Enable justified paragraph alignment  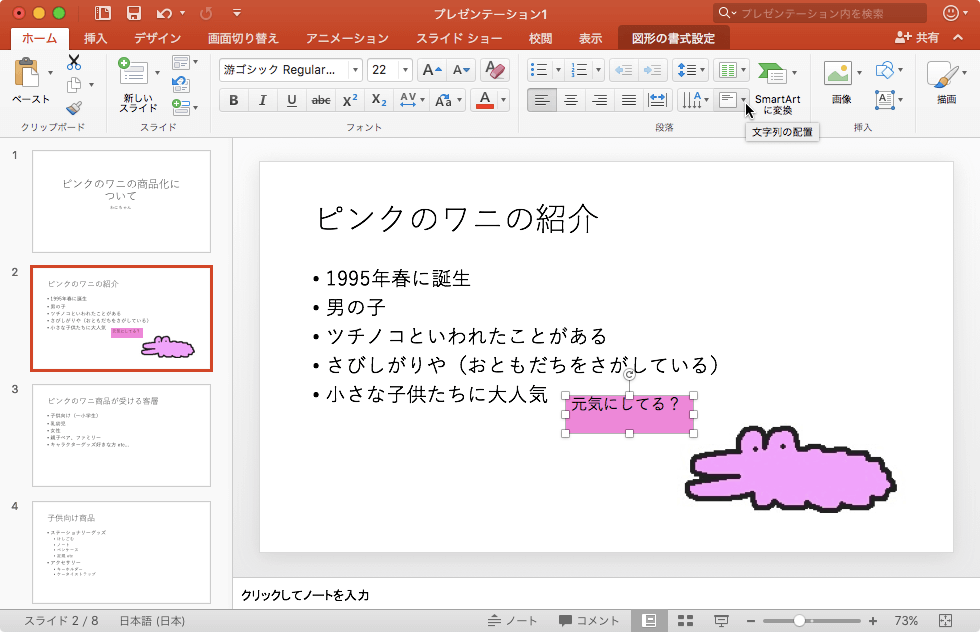coord(628,100)
